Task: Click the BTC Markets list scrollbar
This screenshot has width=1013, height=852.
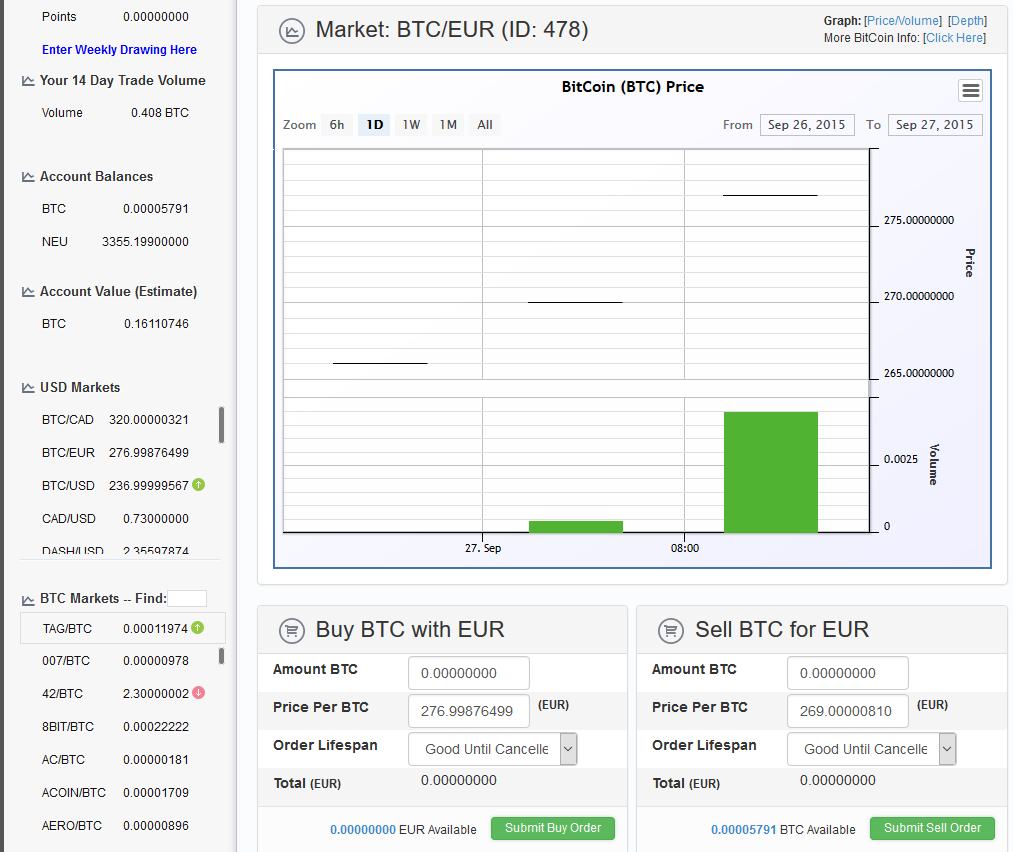Action: click(222, 656)
